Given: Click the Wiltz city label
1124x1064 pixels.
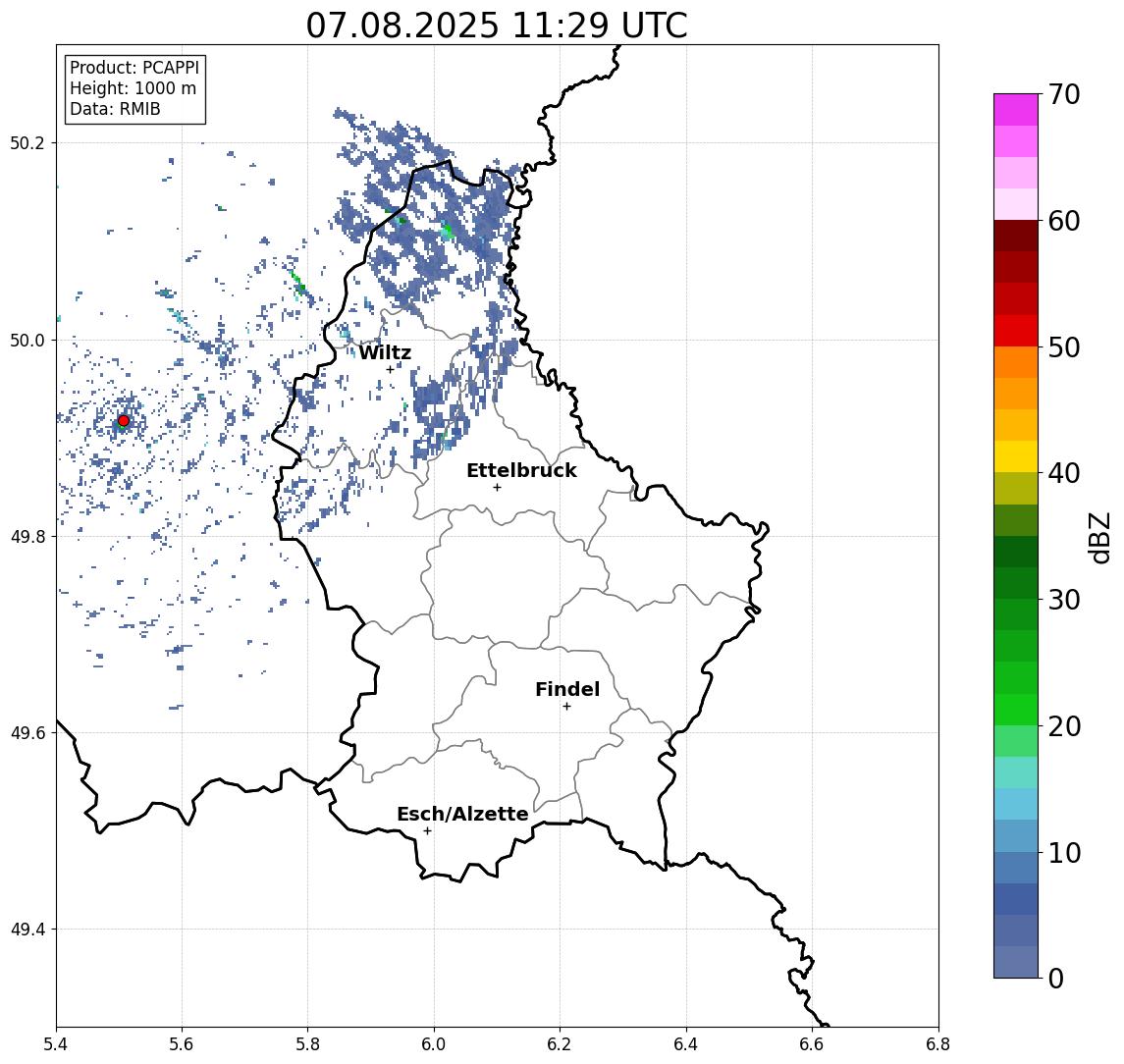Looking at the screenshot, I should (385, 352).
